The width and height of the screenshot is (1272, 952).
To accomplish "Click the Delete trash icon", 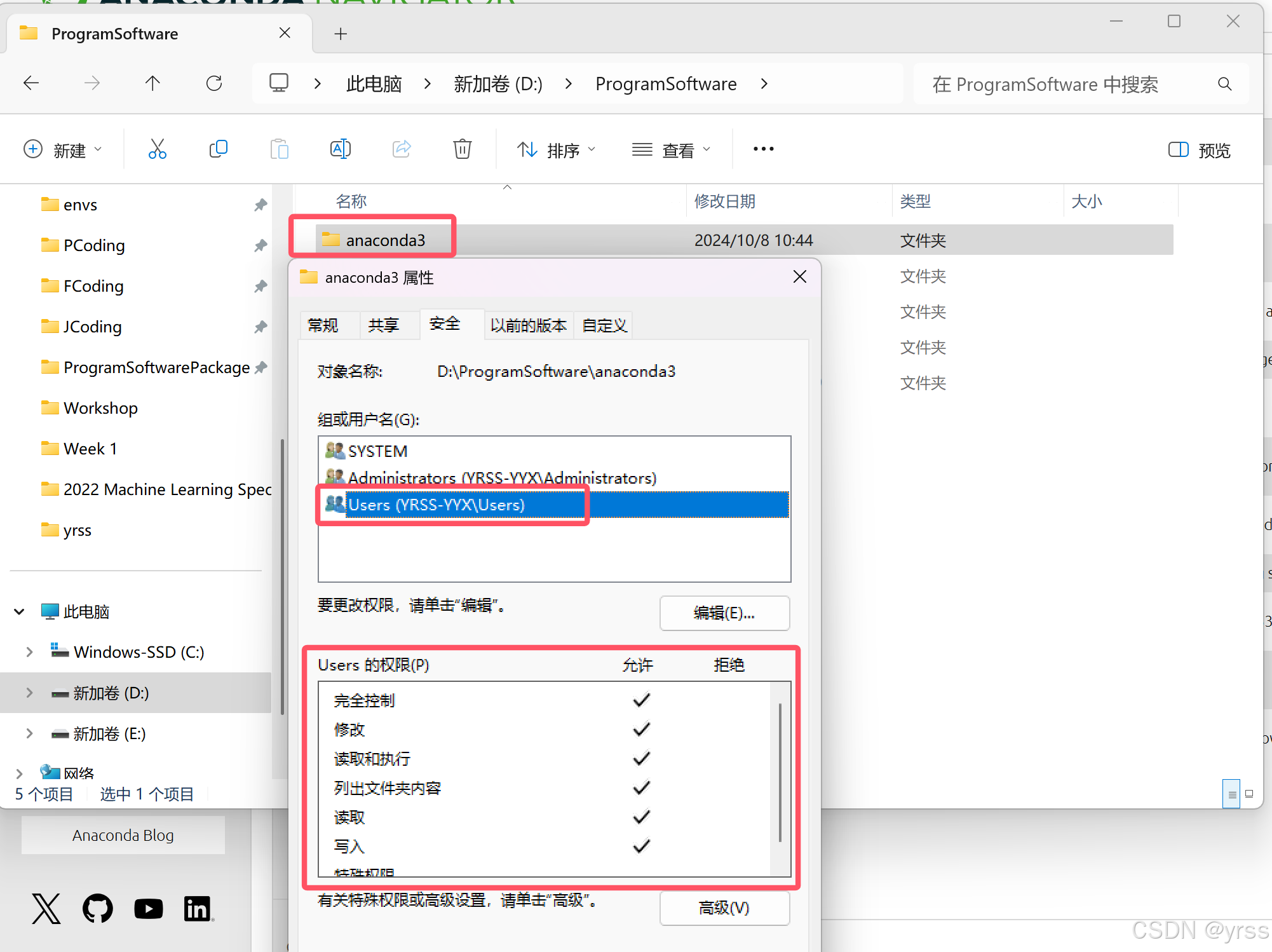I will coord(462,149).
